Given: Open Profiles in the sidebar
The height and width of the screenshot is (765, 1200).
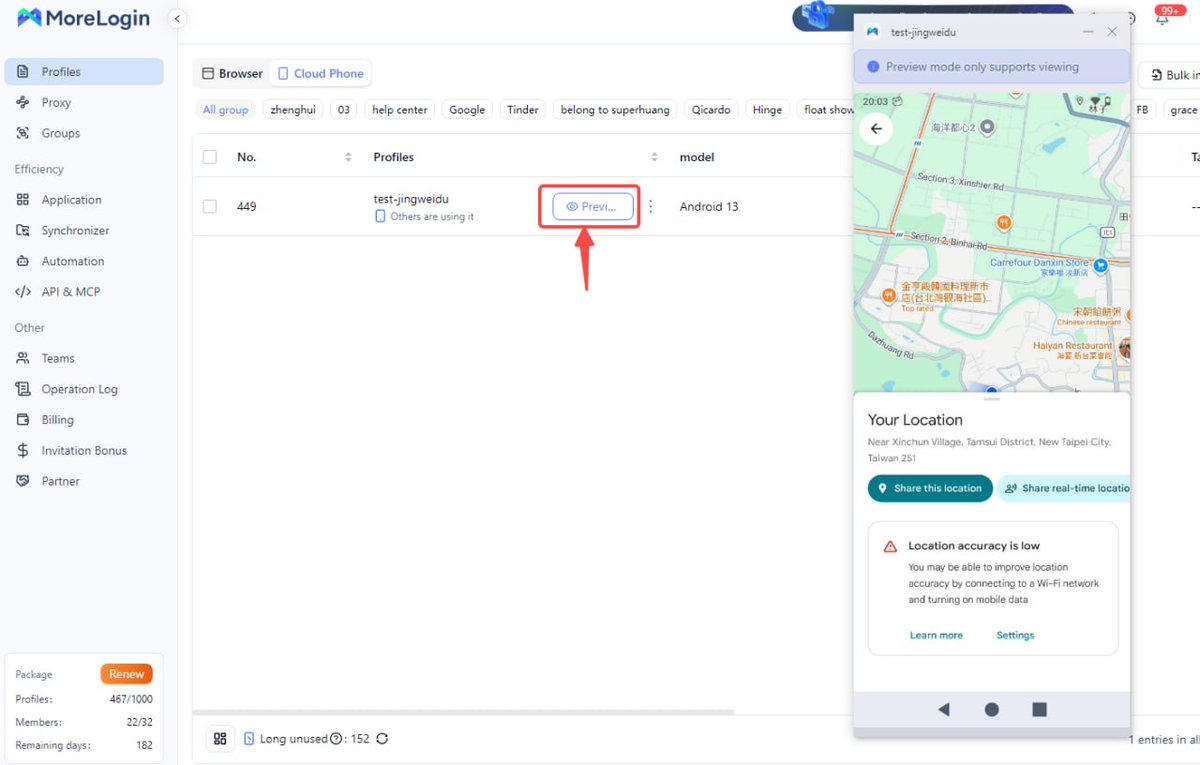Looking at the screenshot, I should pos(84,72).
